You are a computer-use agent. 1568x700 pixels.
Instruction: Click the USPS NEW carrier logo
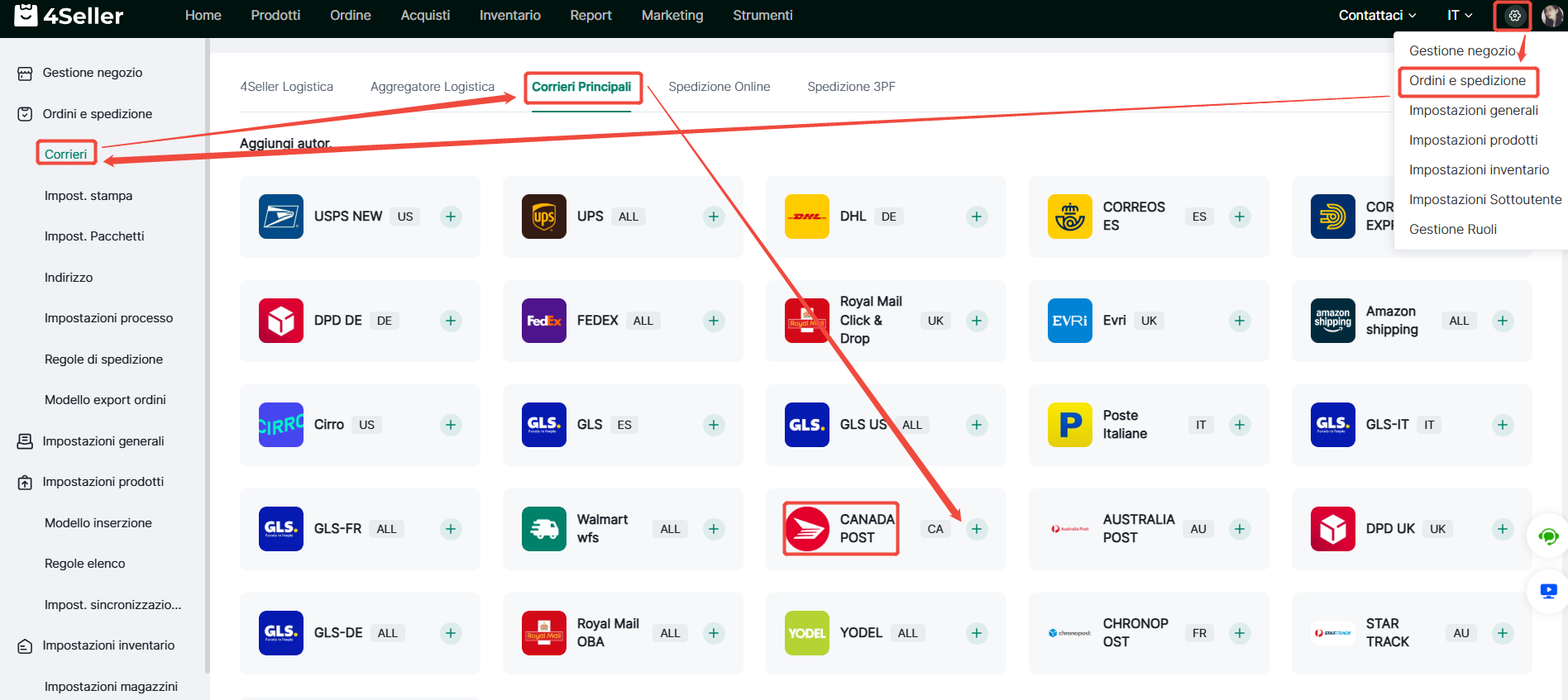tap(281, 217)
